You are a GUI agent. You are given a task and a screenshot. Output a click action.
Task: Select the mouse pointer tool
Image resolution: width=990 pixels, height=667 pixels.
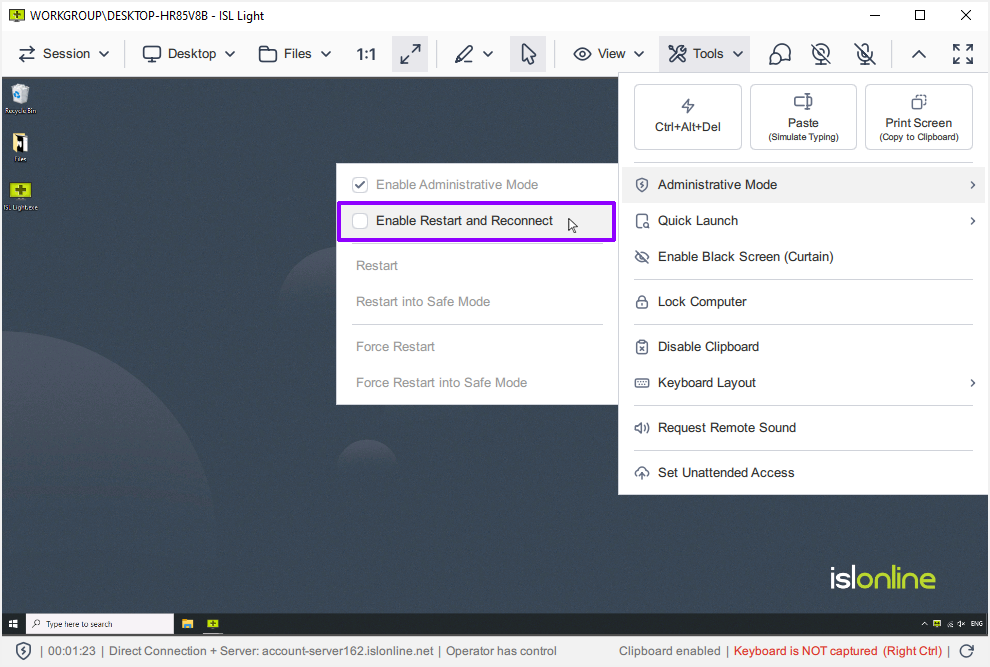(x=528, y=53)
